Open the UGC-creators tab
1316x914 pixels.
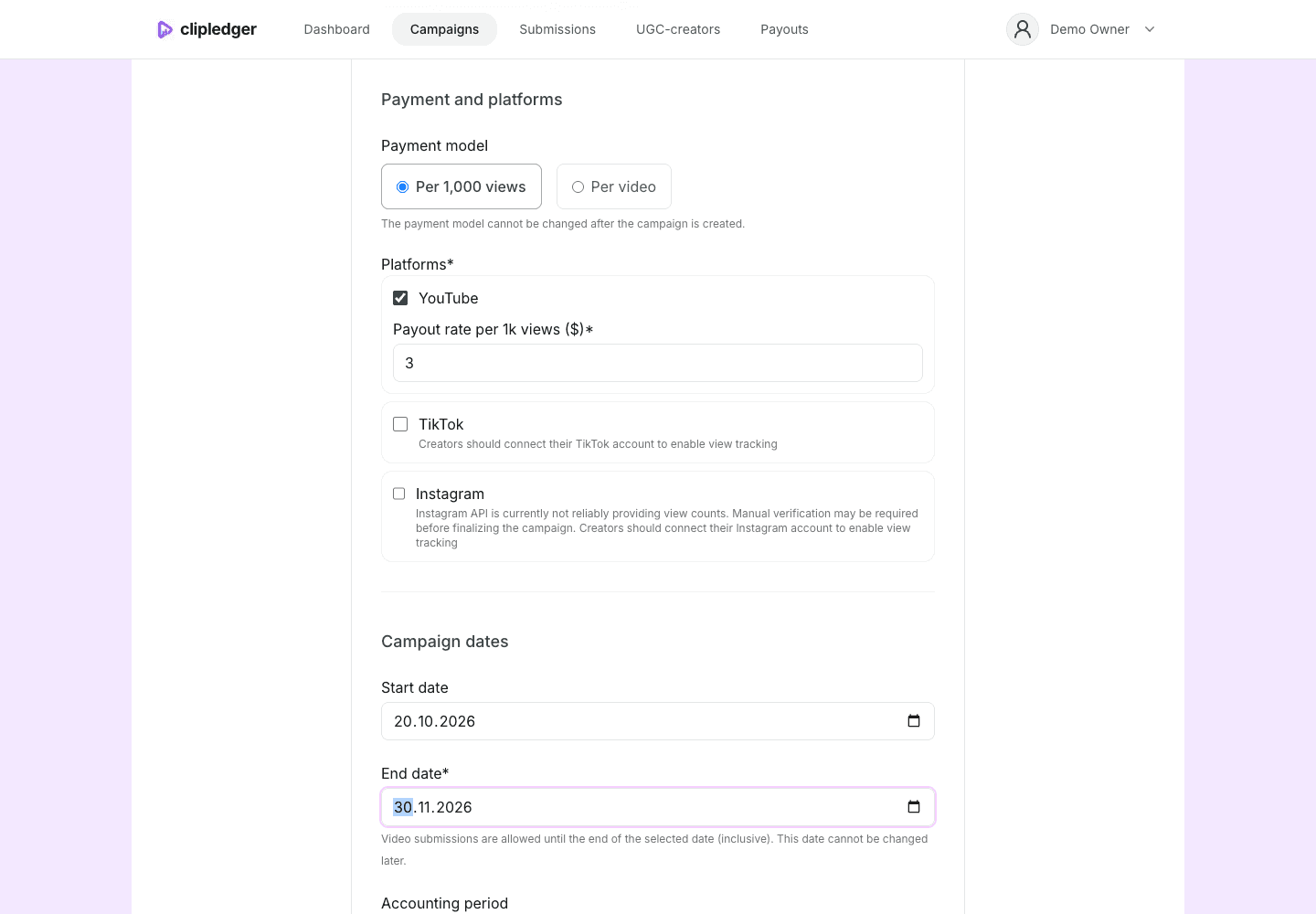[x=678, y=29]
